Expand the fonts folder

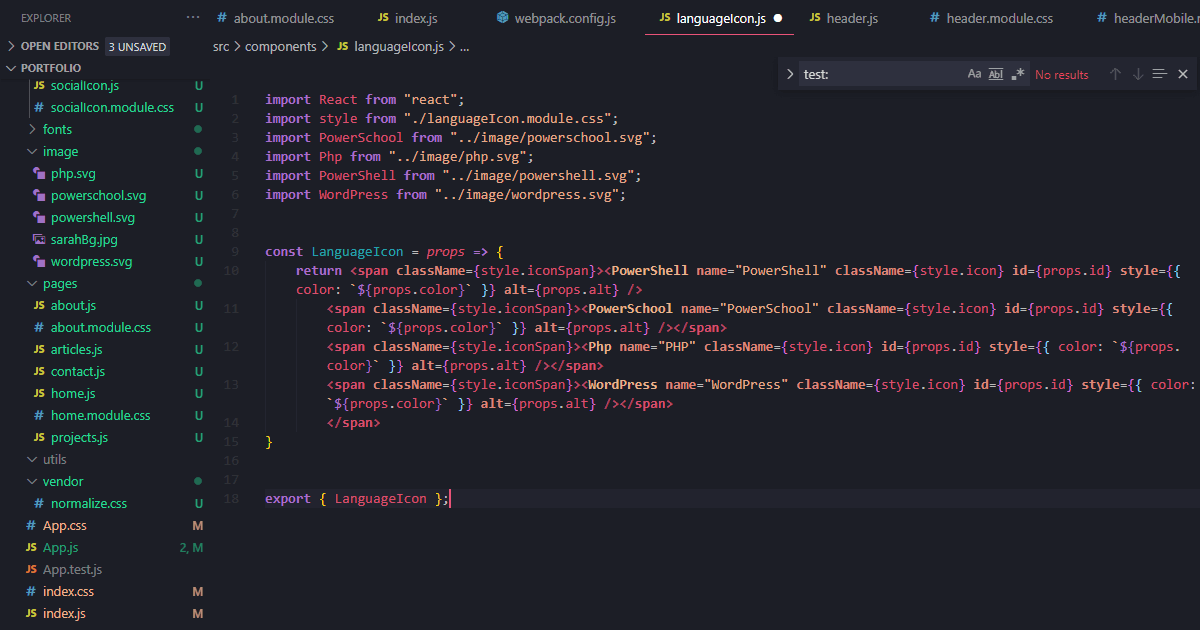pos(57,129)
